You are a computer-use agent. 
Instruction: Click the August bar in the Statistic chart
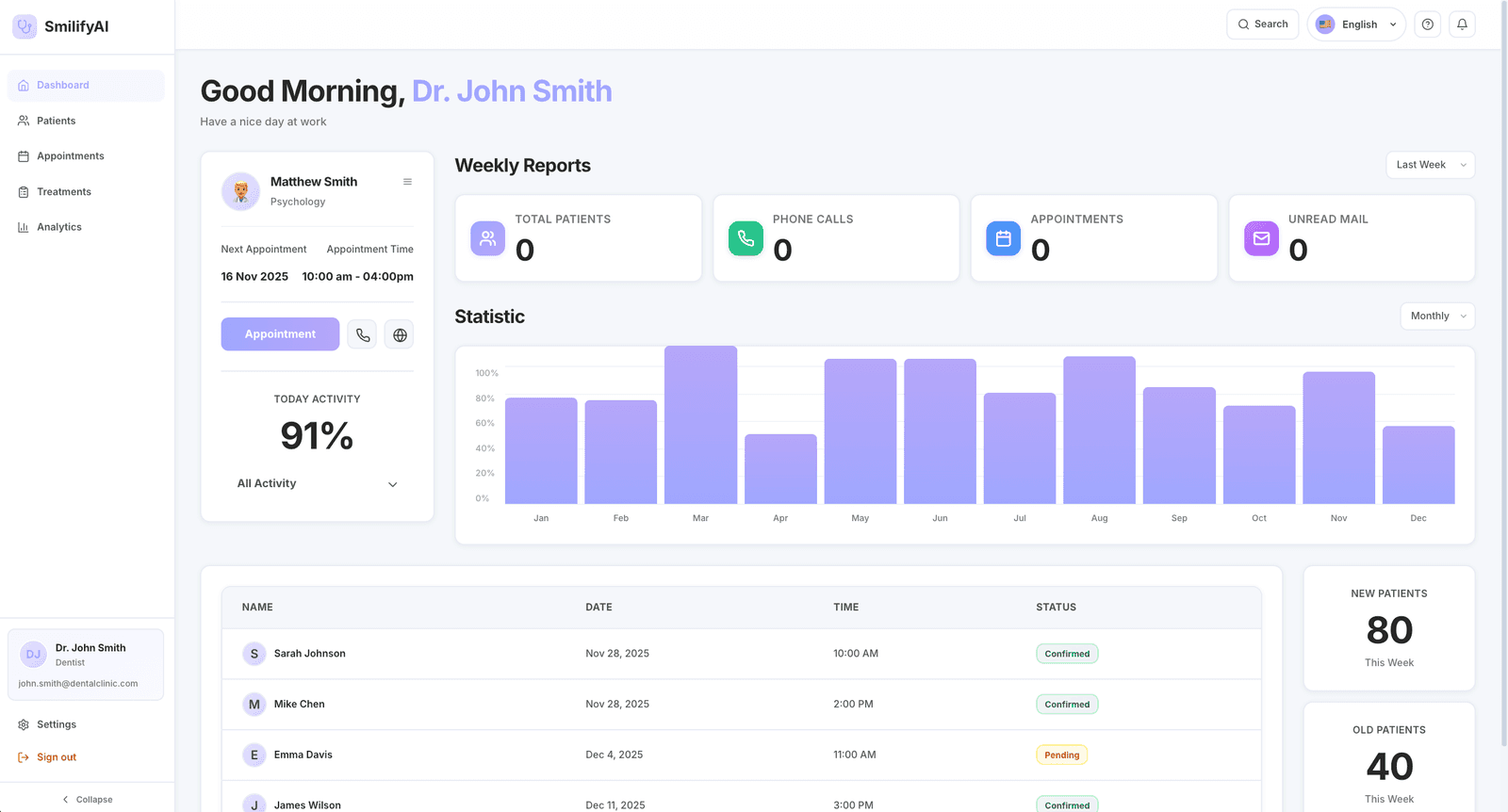(1099, 430)
